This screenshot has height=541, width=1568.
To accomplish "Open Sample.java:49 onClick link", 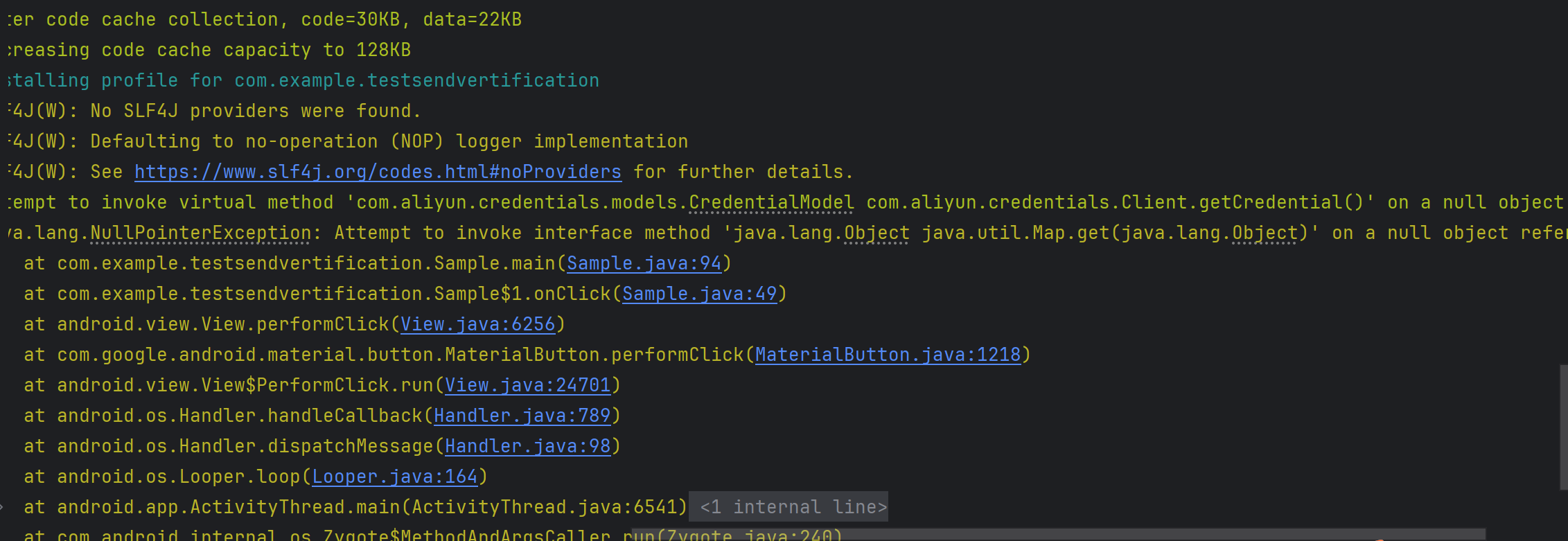I will pos(700,294).
